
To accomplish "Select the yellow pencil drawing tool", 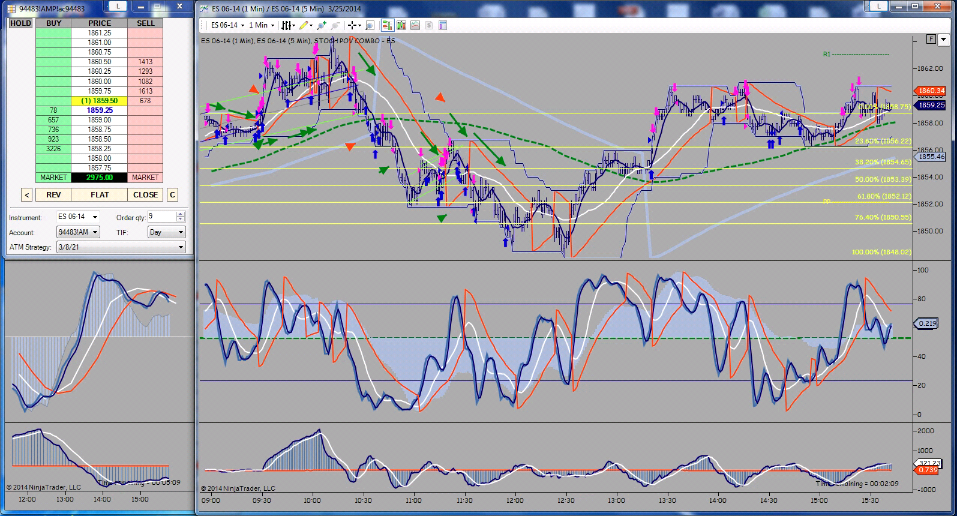I will (x=303, y=25).
